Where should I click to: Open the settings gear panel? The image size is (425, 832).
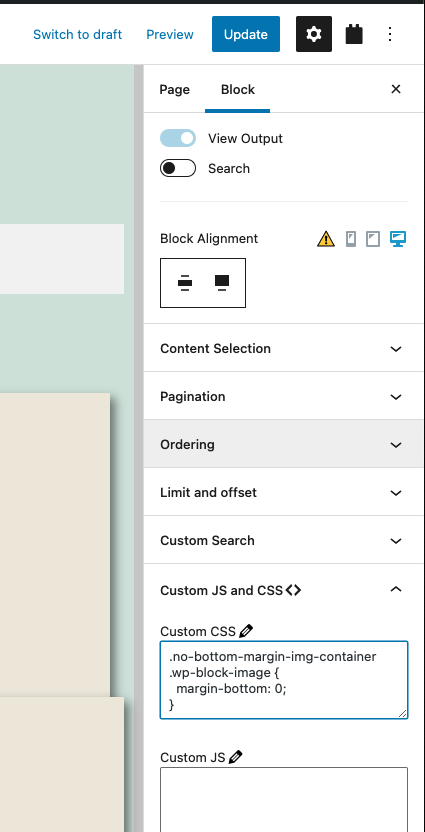(x=314, y=34)
